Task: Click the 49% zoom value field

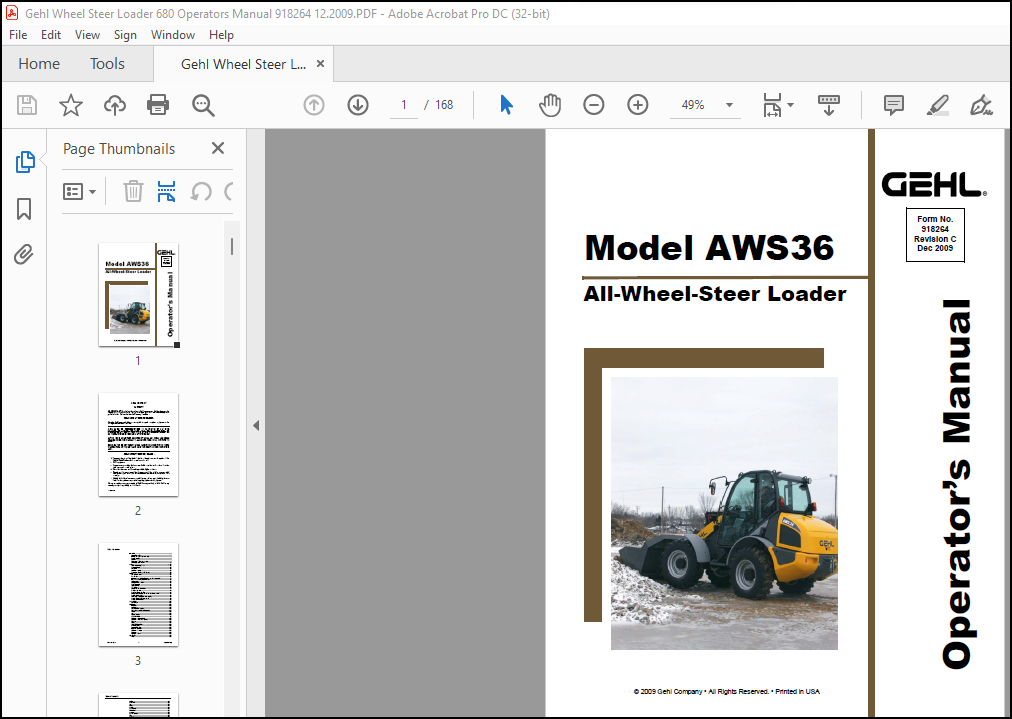Action: 693,105
